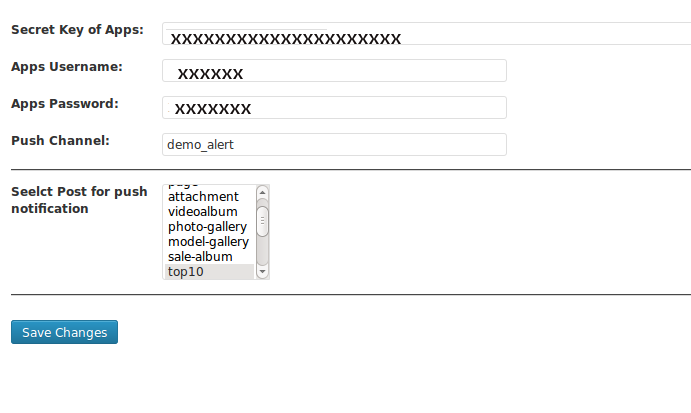691x413 pixels.
Task: Select the Apps Password text box
Action: point(334,108)
